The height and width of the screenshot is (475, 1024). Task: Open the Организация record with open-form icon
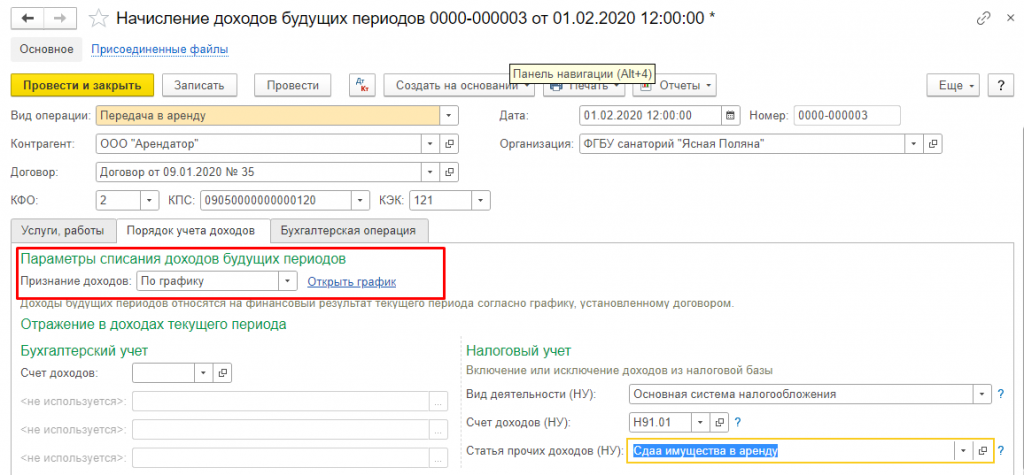pyautogui.click(x=934, y=143)
